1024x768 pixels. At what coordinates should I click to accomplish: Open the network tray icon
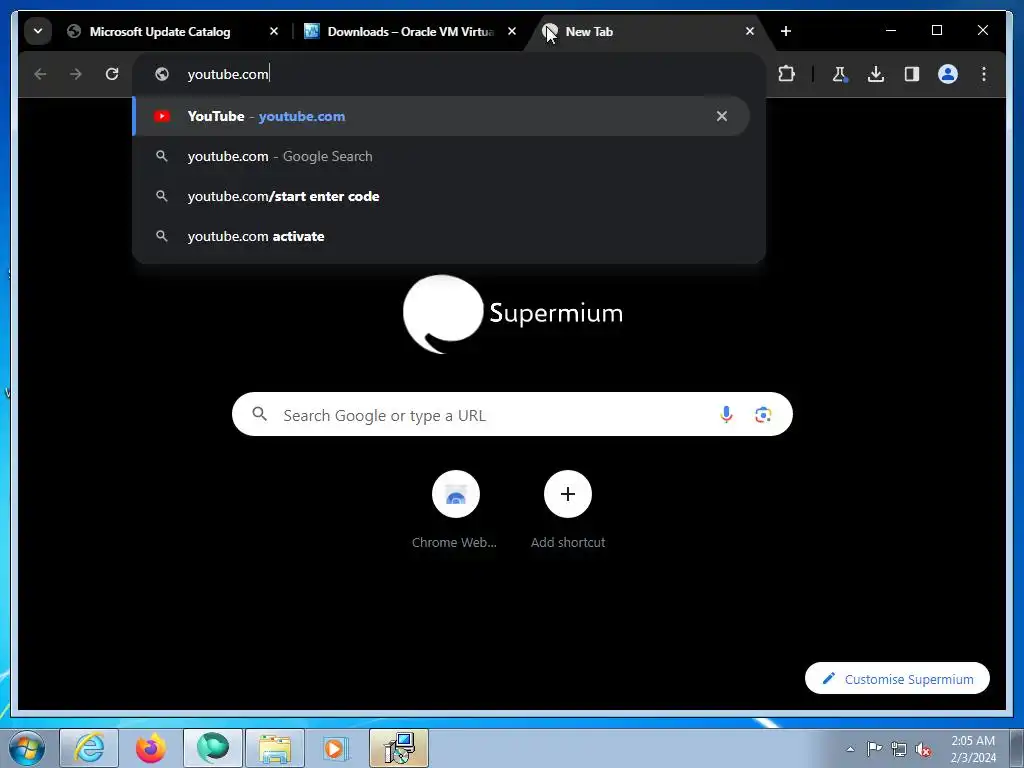[899, 749]
